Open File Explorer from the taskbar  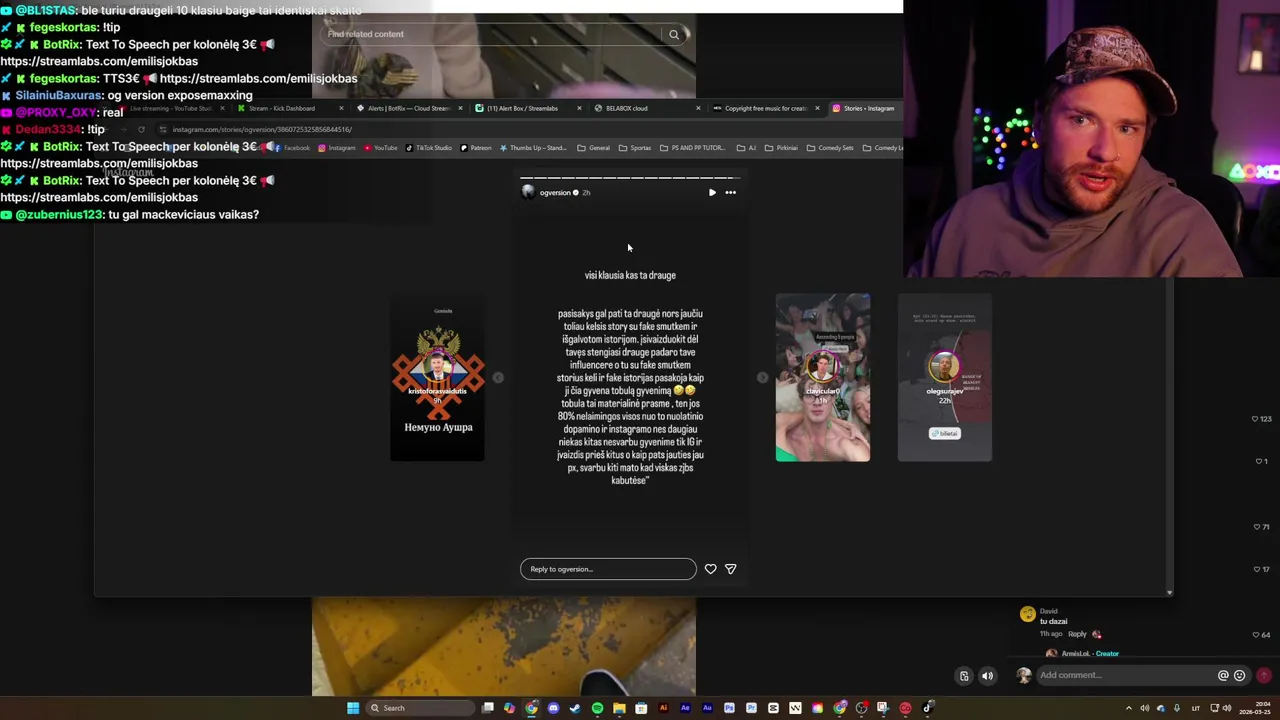[619, 708]
